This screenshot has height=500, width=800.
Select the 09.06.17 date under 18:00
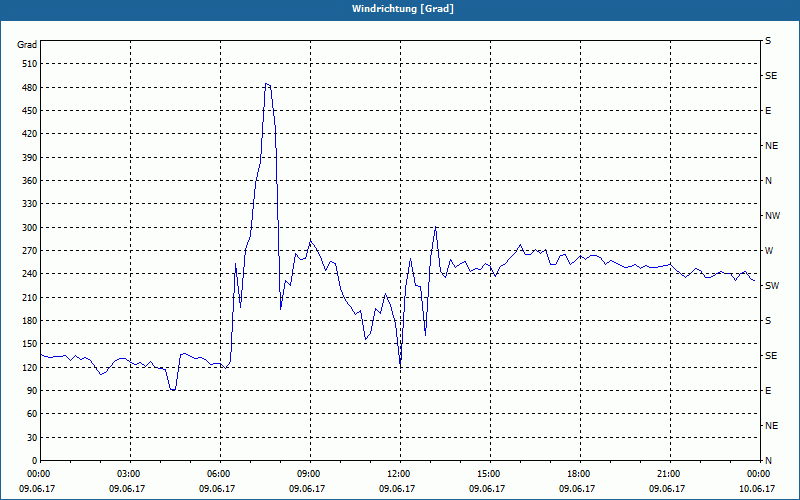577,488
